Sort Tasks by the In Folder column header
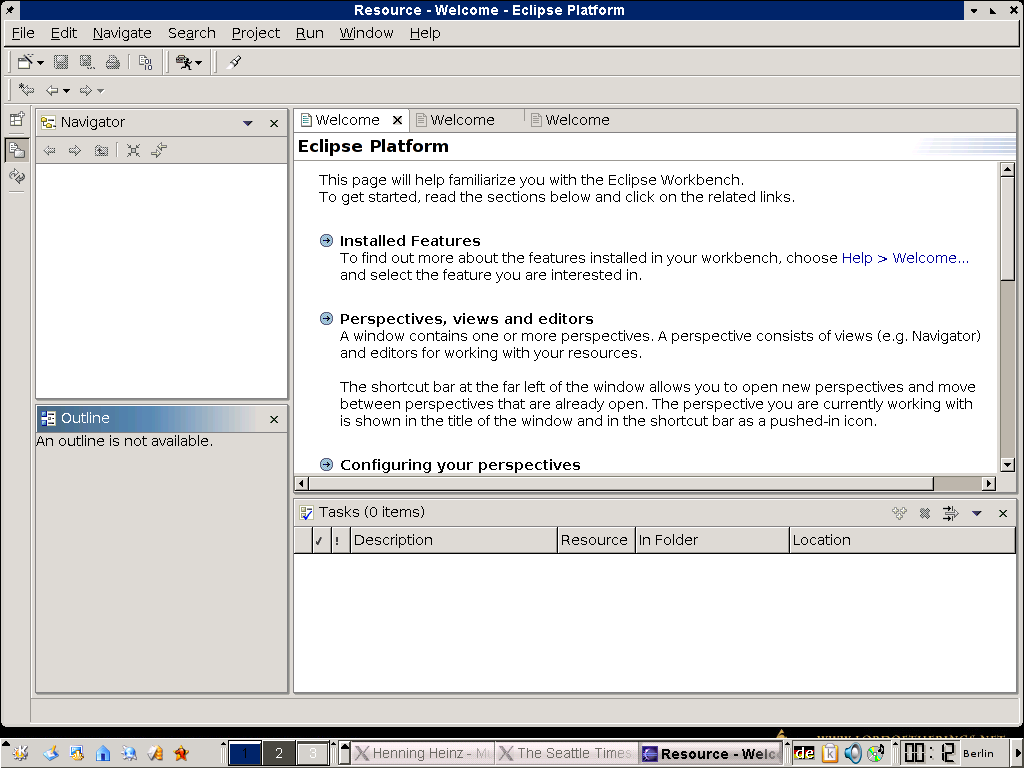The height and width of the screenshot is (768, 1024). click(x=712, y=540)
